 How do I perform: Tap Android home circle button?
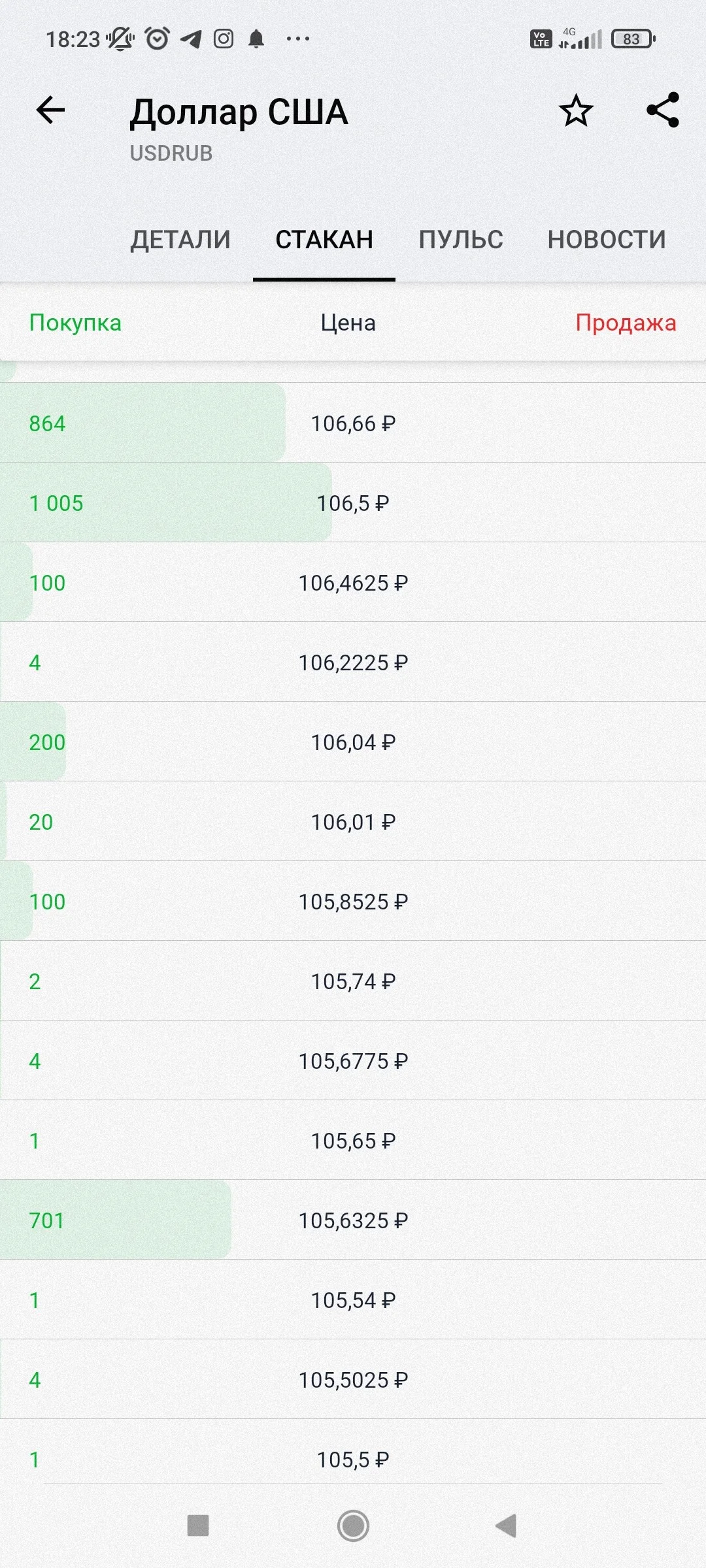click(x=353, y=1526)
